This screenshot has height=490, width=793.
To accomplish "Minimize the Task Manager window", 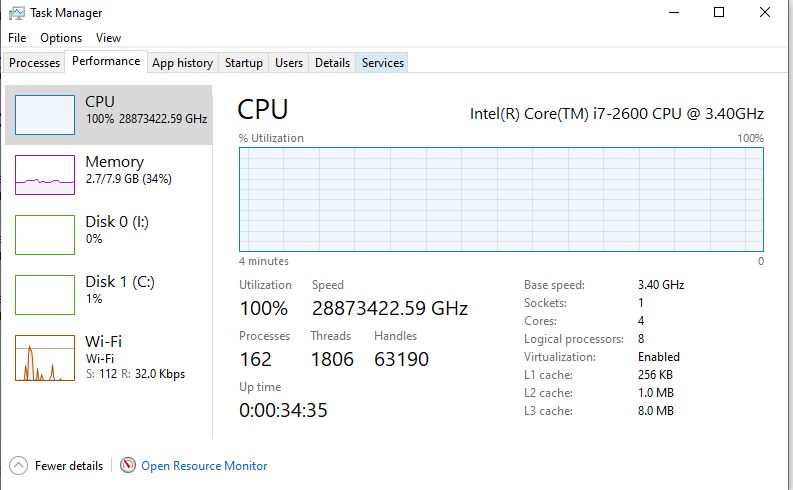I will pos(674,12).
